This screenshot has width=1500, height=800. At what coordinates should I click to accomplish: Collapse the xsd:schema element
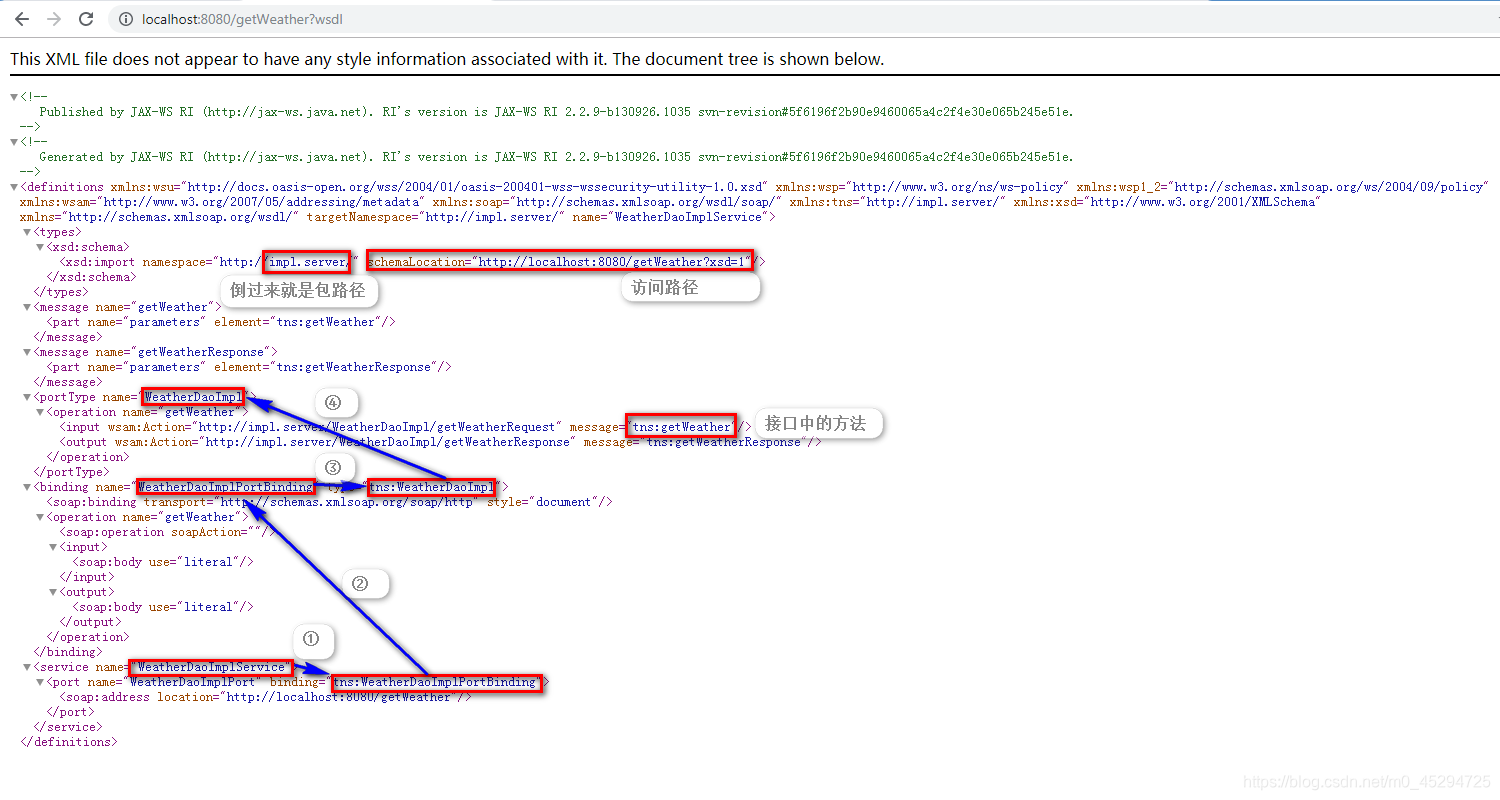coord(40,247)
